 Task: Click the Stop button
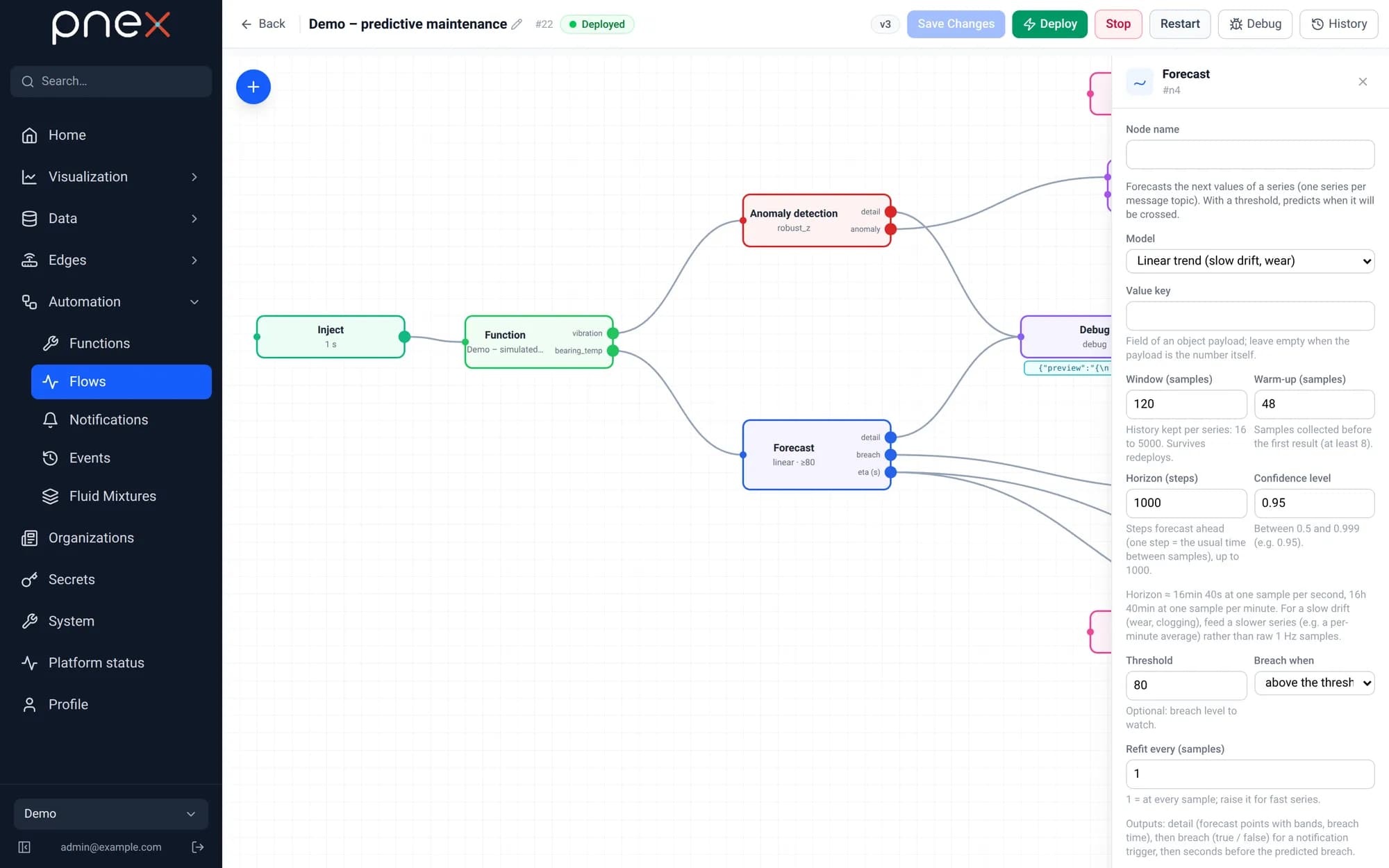click(1118, 24)
